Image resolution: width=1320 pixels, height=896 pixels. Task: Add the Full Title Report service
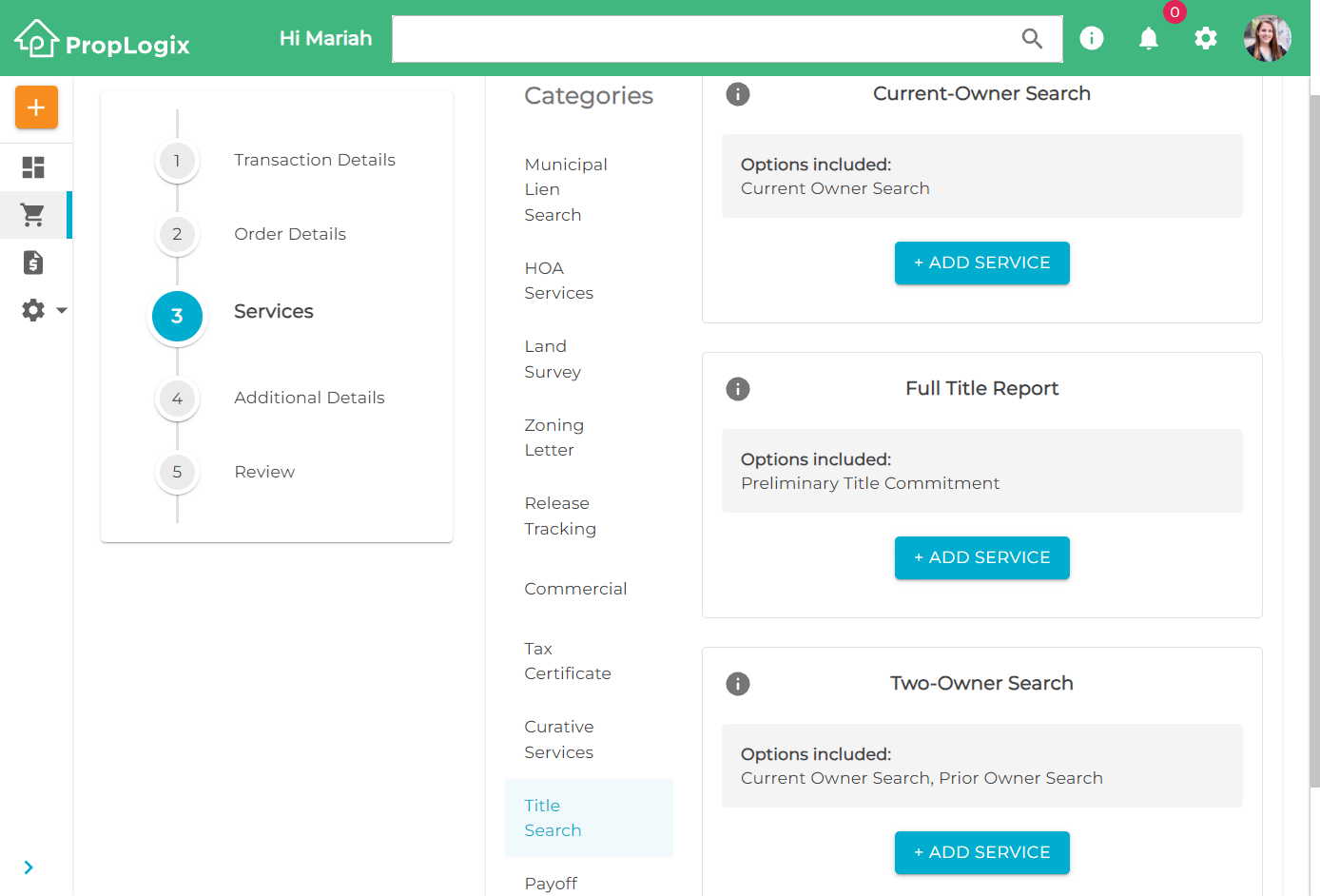(x=982, y=557)
